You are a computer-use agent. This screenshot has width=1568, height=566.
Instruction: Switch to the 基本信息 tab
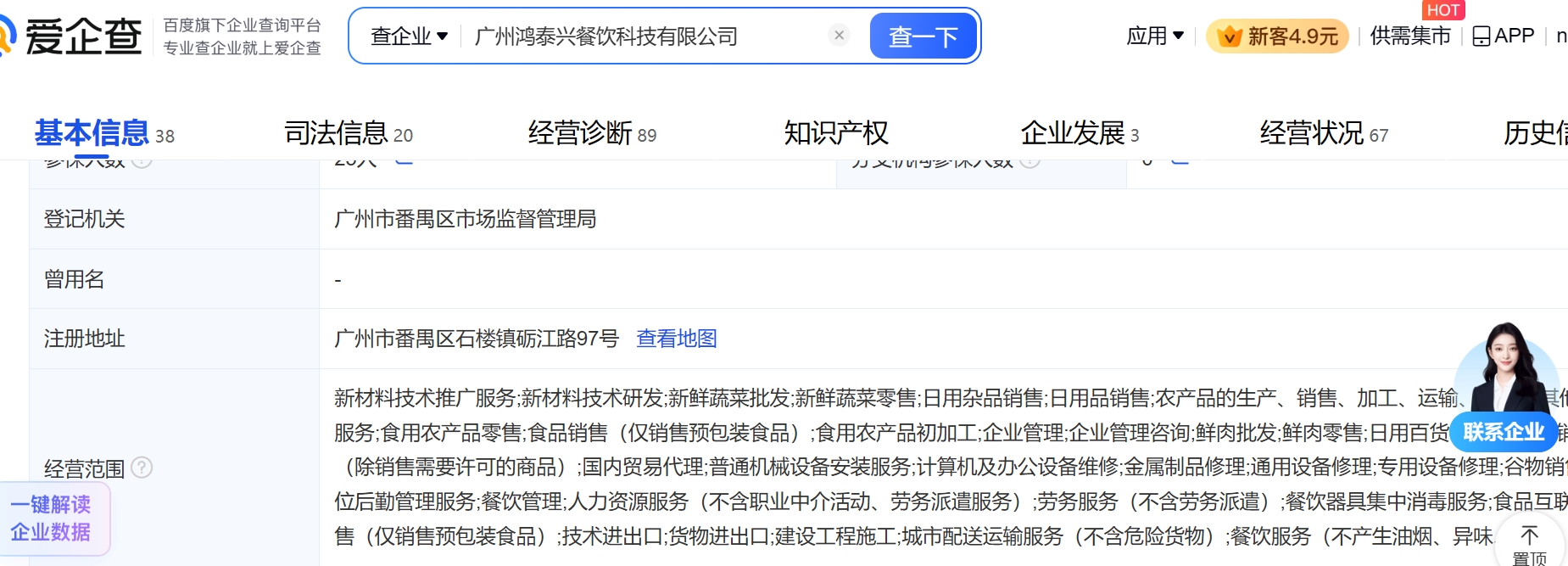[104, 133]
